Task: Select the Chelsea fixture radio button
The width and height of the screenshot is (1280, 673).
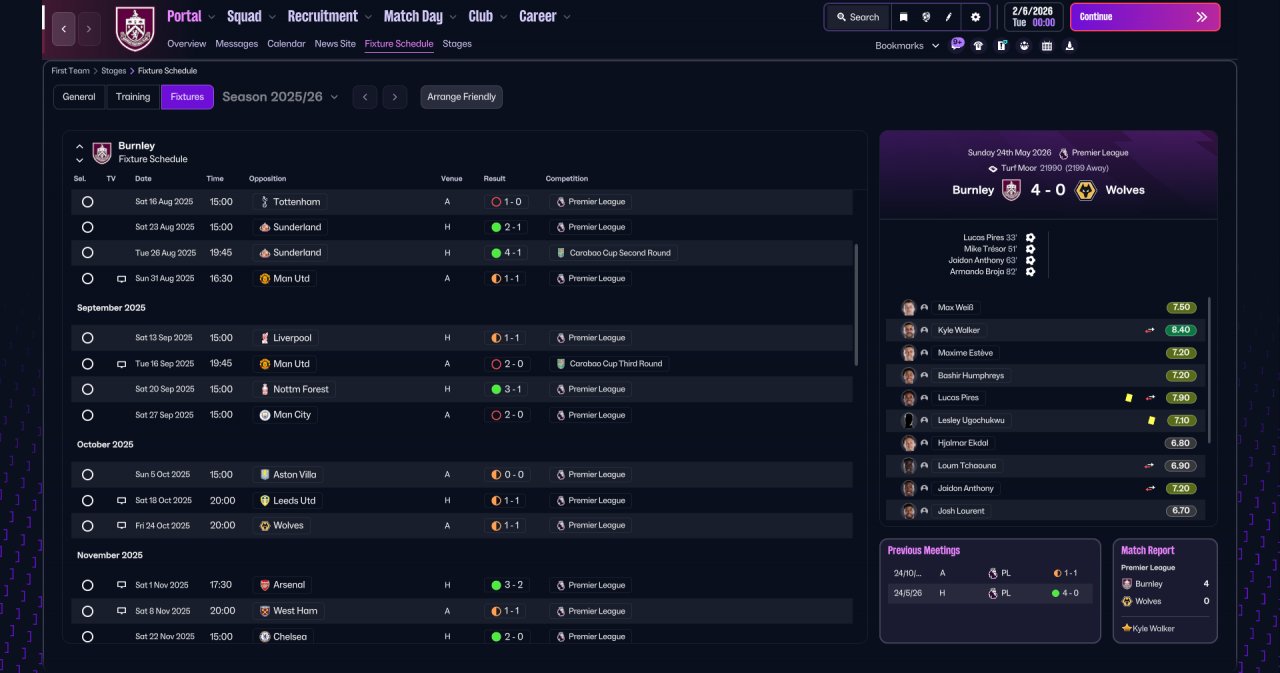Action: pyautogui.click(x=88, y=636)
